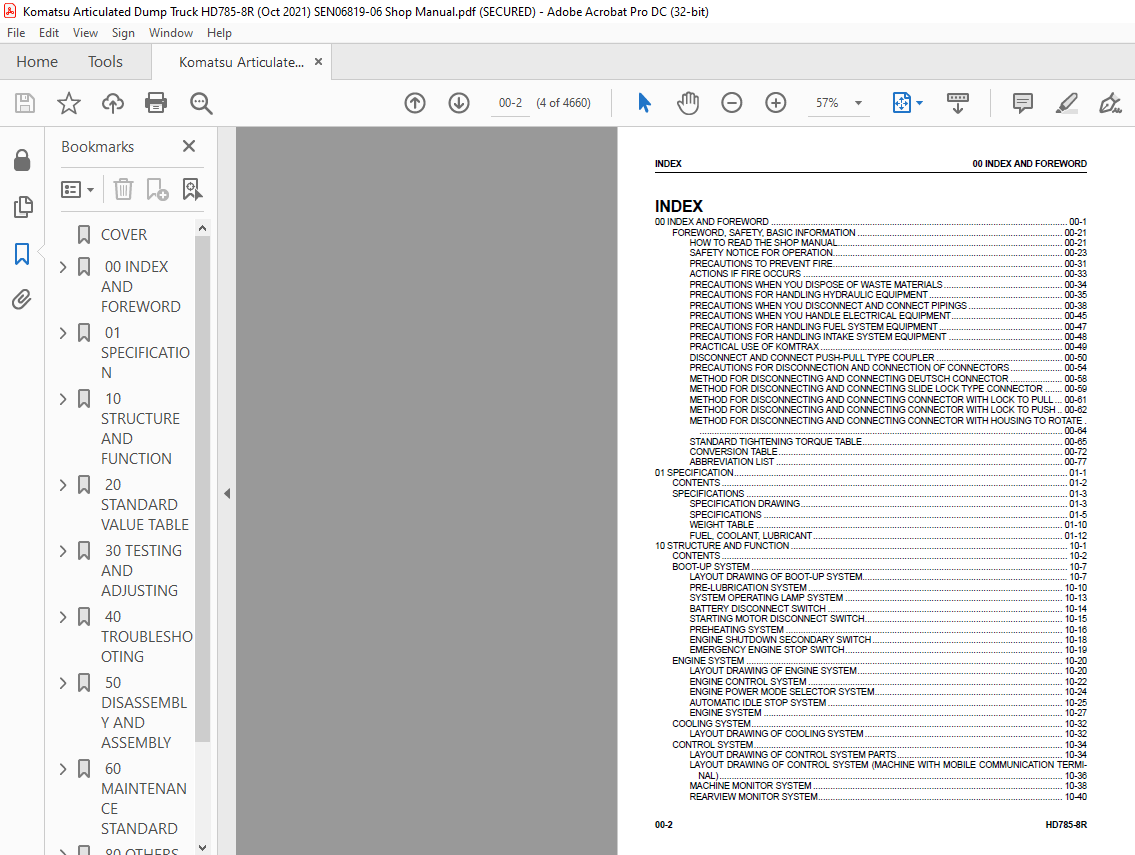The width and height of the screenshot is (1135, 855).
Task: Find the current bookmark icon
Action: click(x=192, y=190)
